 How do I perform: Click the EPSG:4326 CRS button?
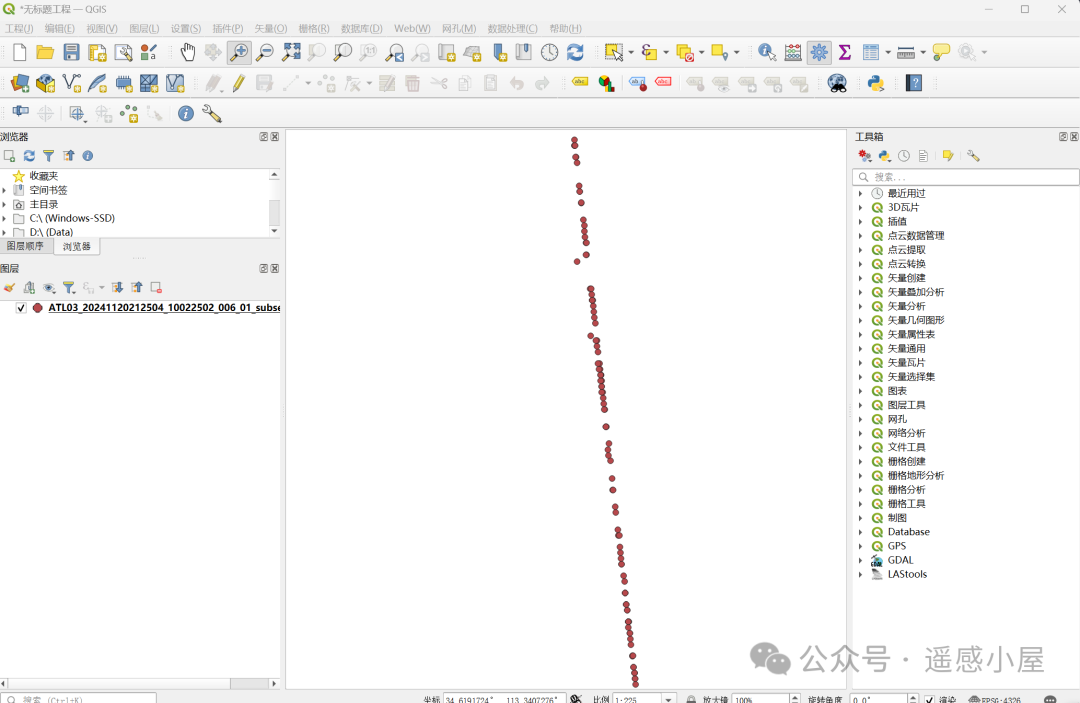pos(995,699)
